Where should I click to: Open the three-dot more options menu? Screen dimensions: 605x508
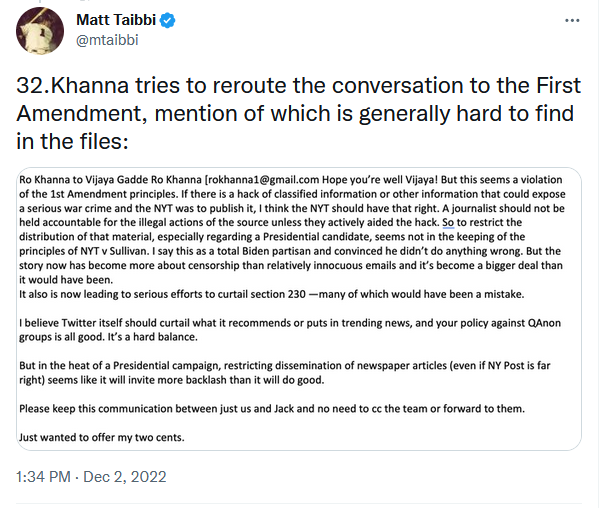click(572, 20)
